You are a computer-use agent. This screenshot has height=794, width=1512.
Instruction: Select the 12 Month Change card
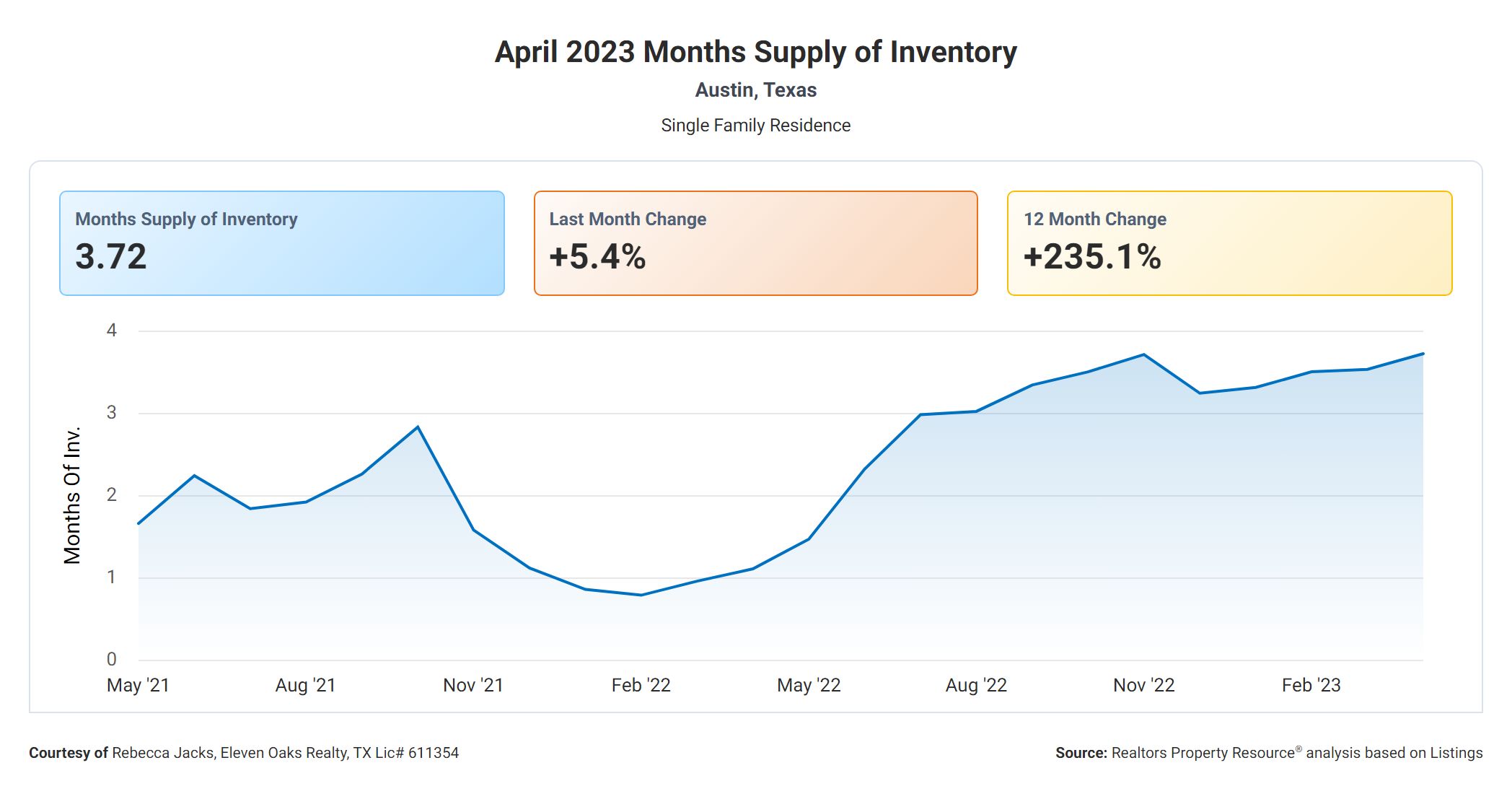[1229, 243]
